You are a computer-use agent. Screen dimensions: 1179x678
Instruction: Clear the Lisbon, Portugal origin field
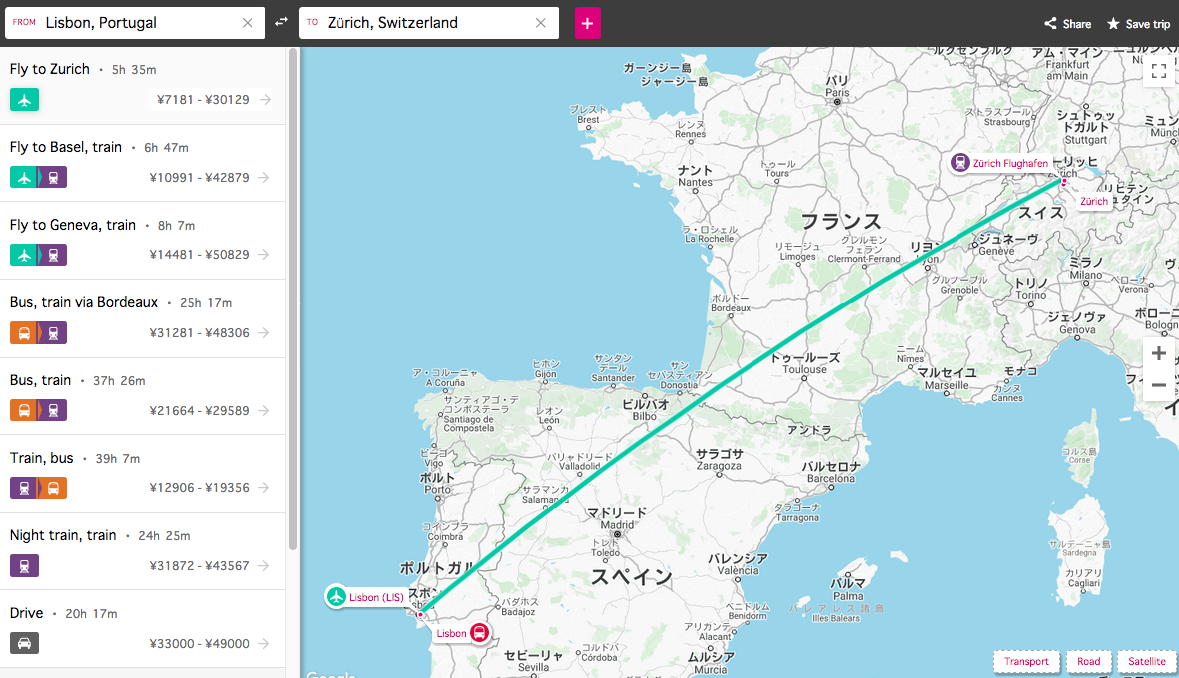pos(248,23)
